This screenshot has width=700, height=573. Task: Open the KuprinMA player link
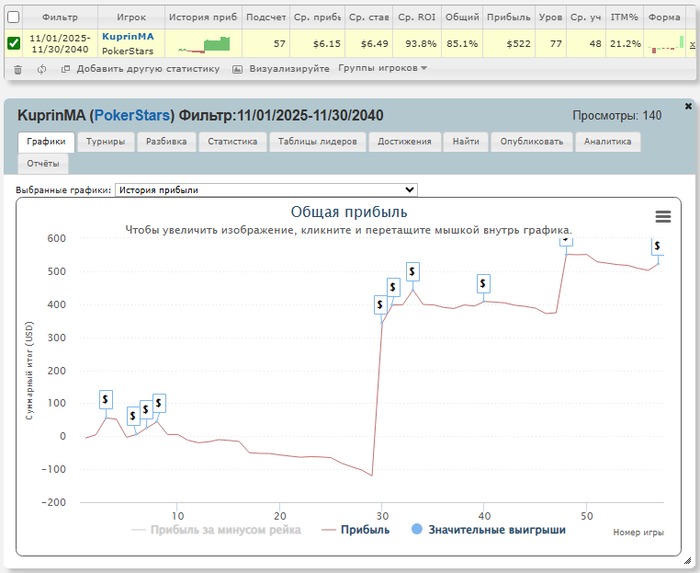pyautogui.click(x=128, y=37)
